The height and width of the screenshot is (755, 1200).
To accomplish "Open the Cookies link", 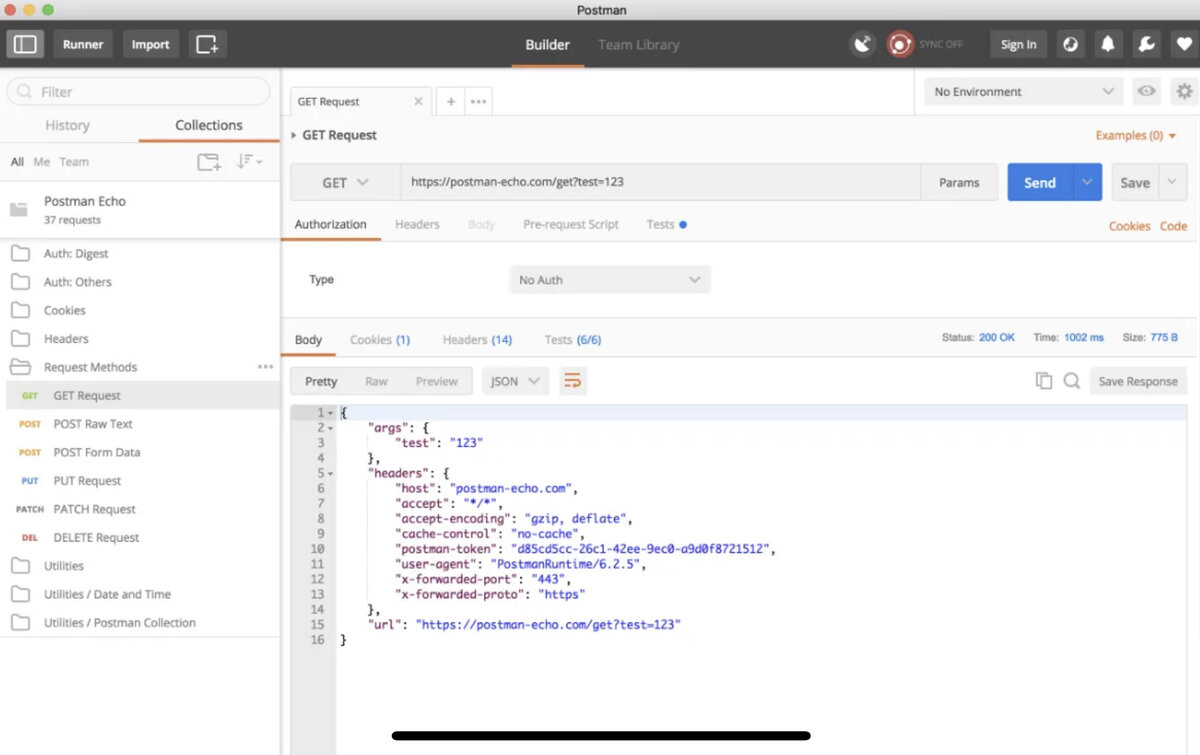I will click(x=1129, y=226).
